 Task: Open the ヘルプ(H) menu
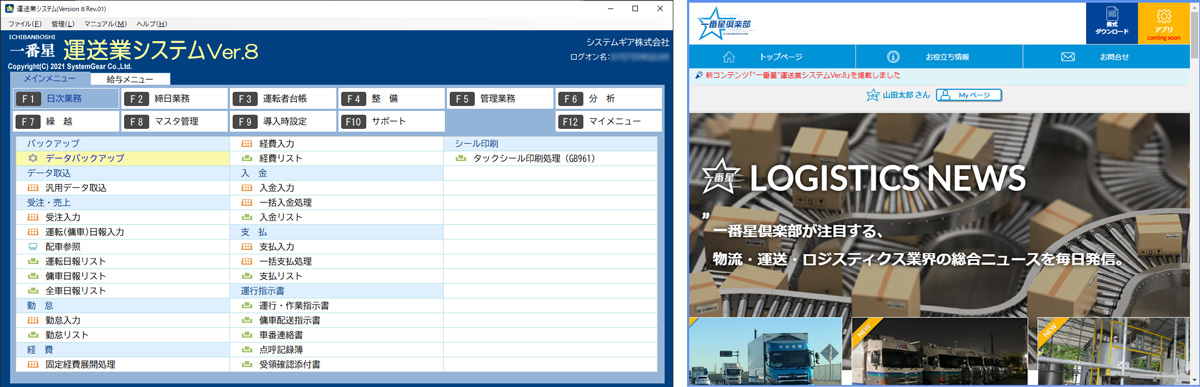coord(152,23)
